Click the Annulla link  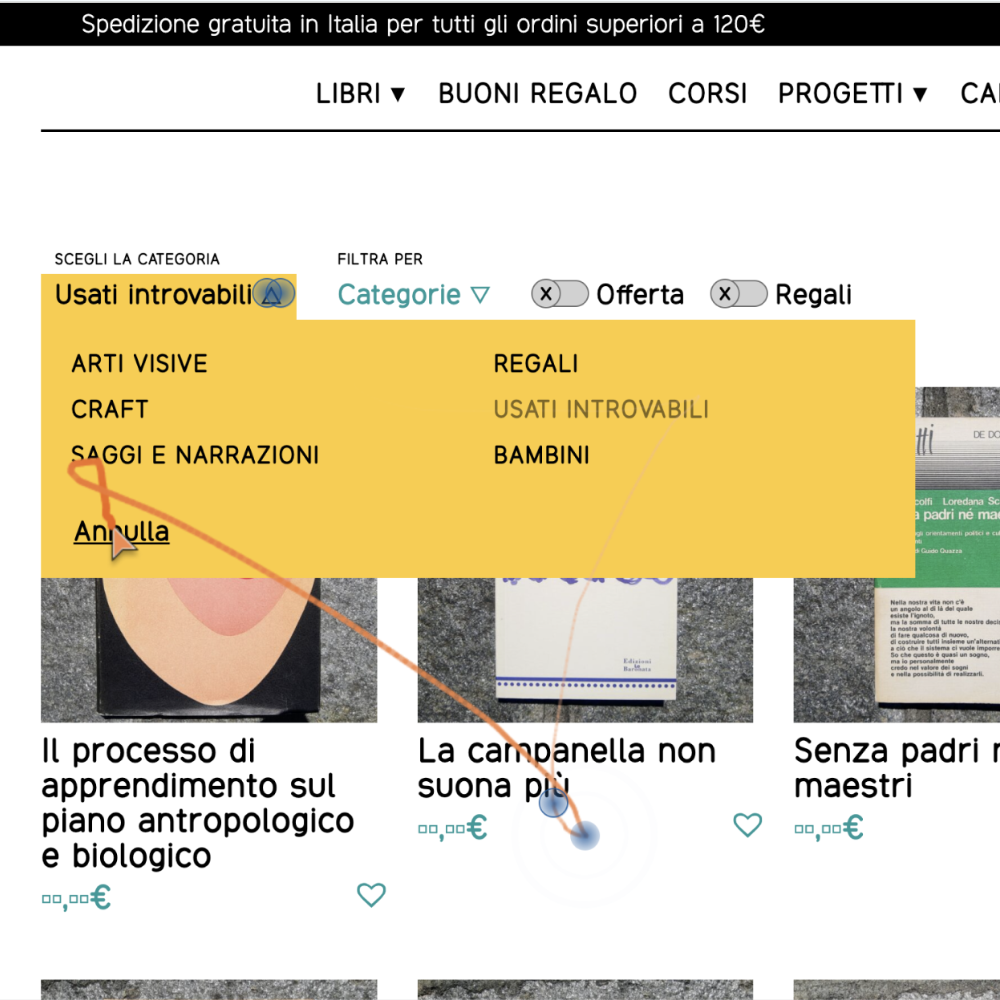pos(121,532)
